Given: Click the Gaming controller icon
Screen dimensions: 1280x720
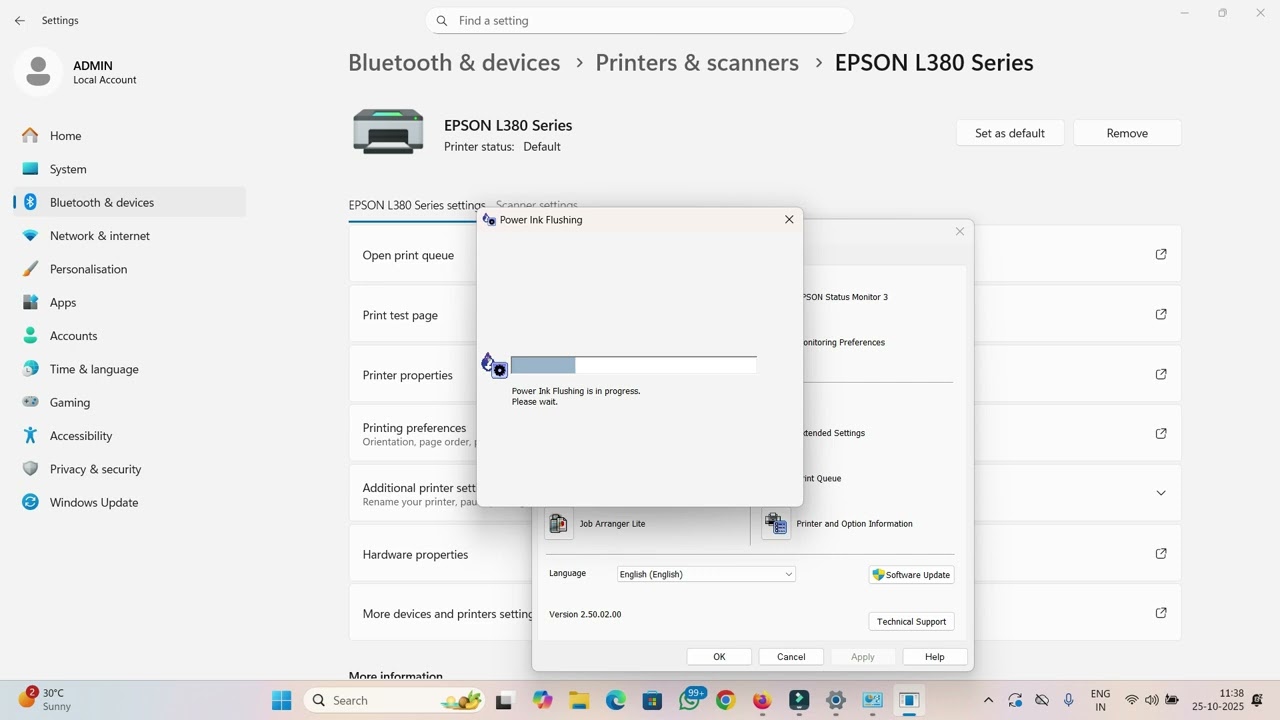Looking at the screenshot, I should (x=30, y=402).
